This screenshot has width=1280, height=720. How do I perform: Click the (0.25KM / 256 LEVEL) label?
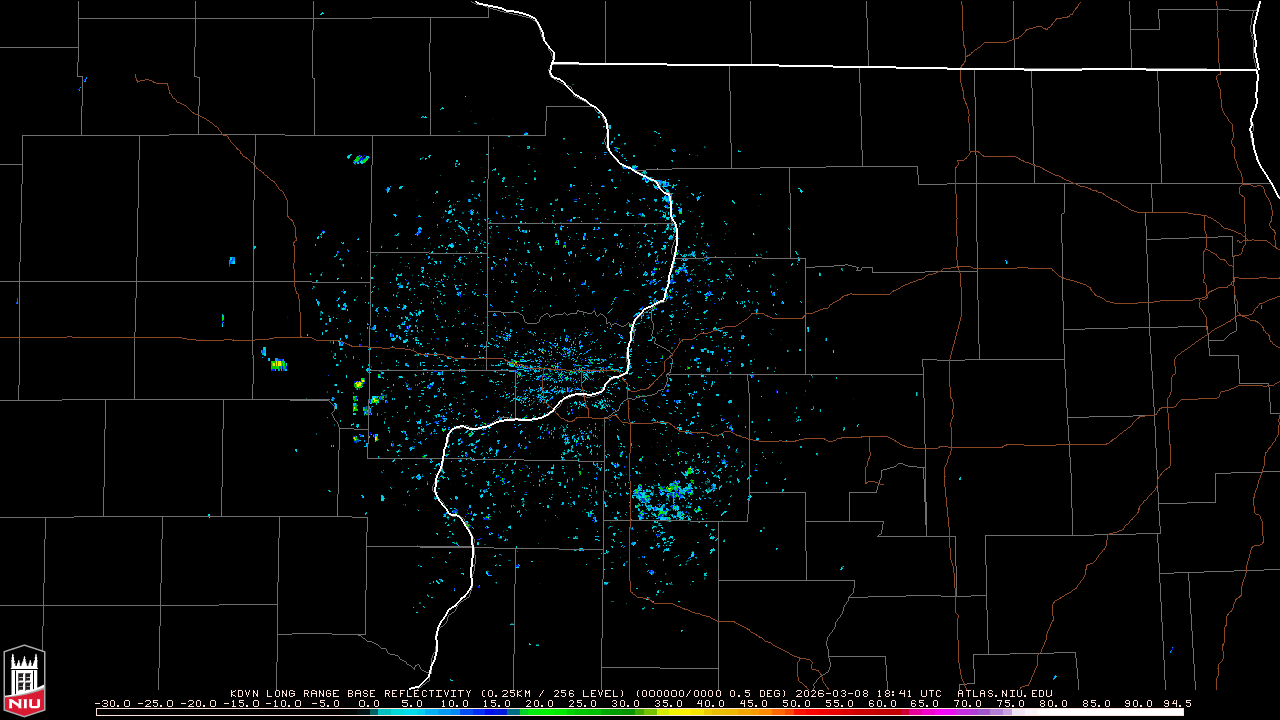(x=552, y=693)
